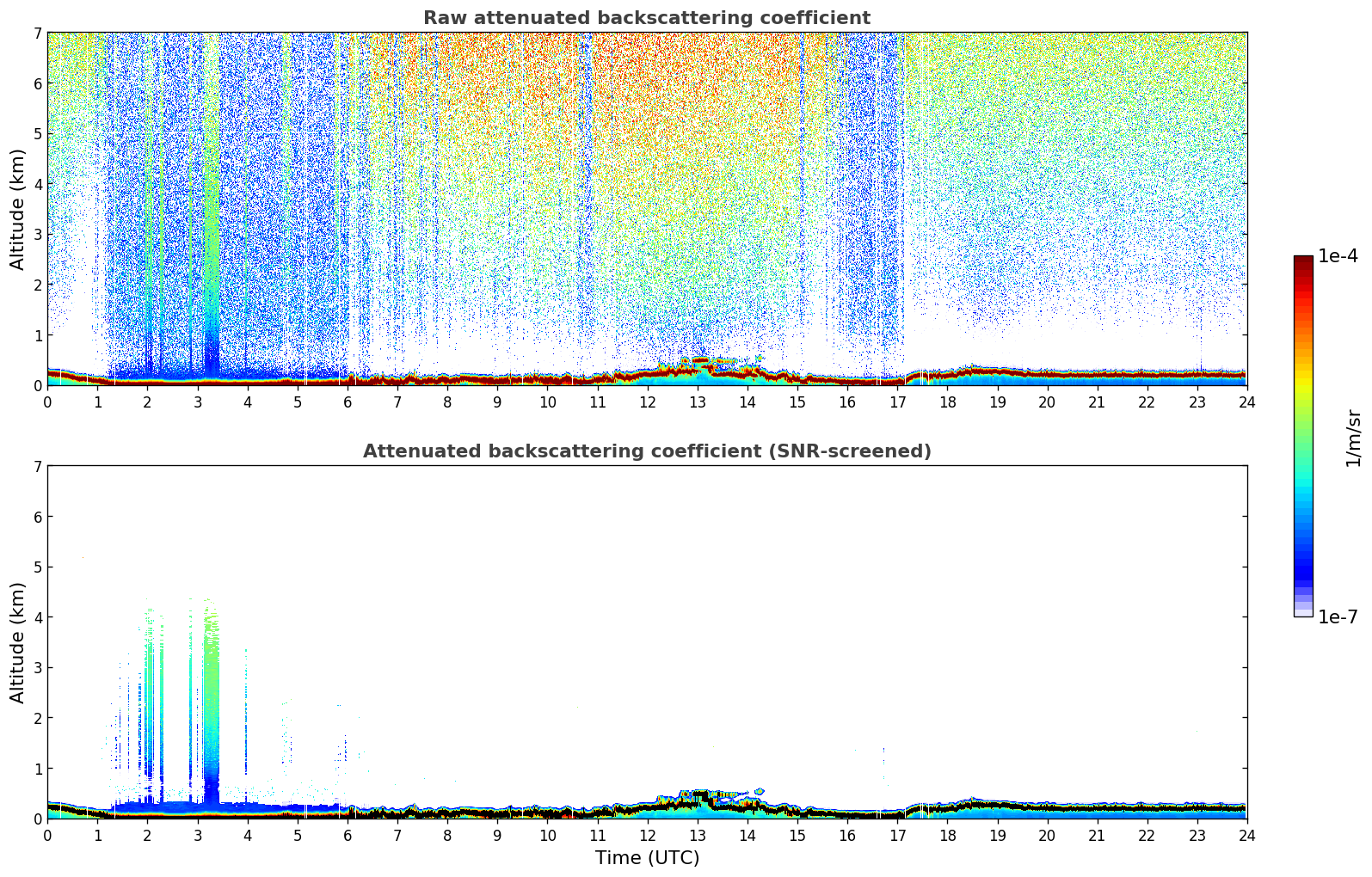Click the bottom plot x-axis tick '23'
The height and width of the screenshot is (877, 1372).
click(1197, 835)
